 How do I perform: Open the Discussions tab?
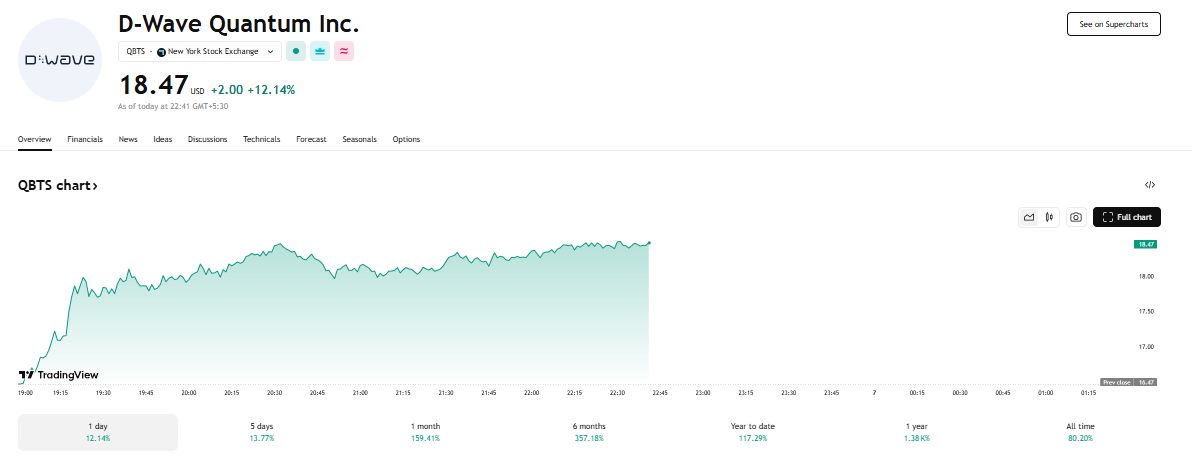208,139
